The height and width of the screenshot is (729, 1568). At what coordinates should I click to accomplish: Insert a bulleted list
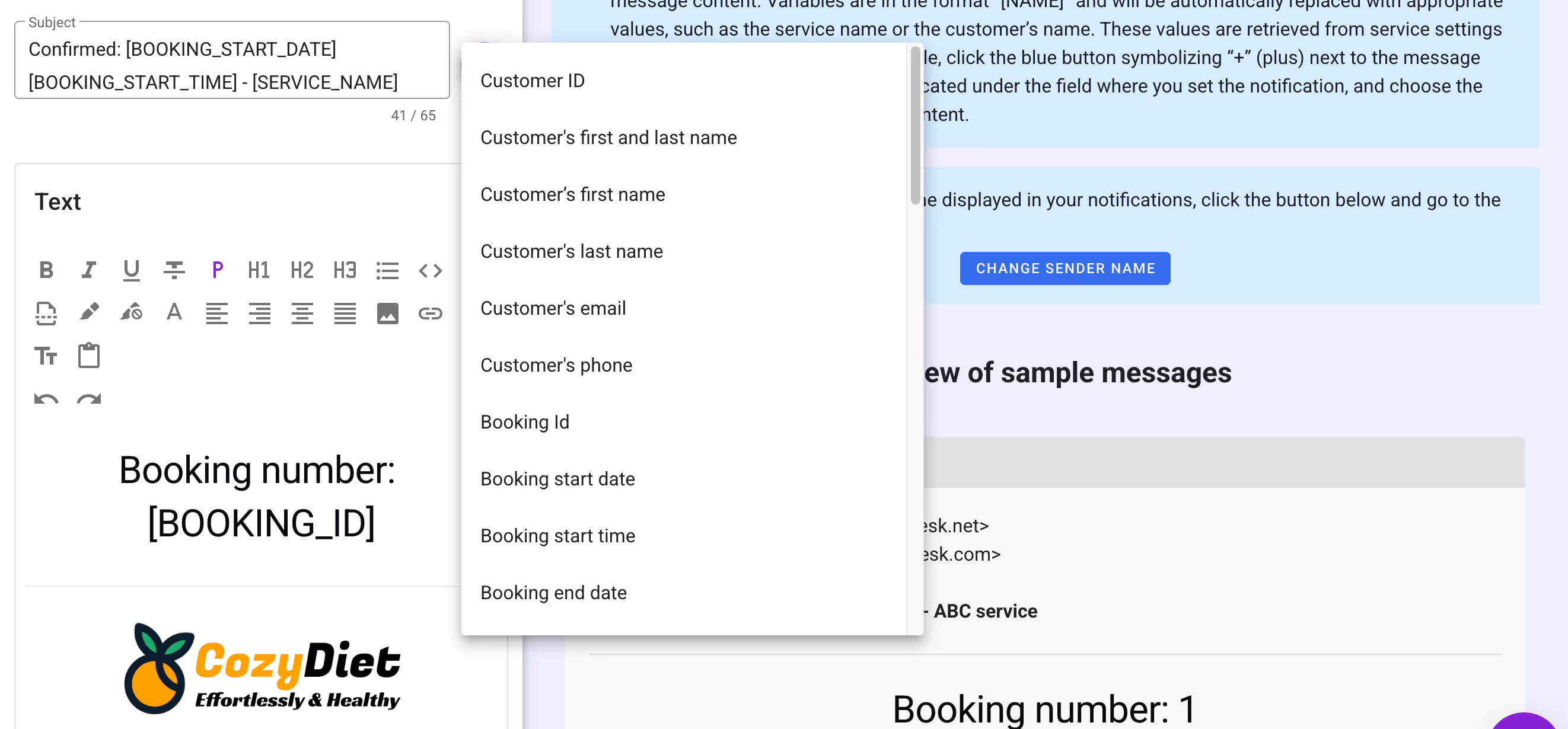(388, 270)
